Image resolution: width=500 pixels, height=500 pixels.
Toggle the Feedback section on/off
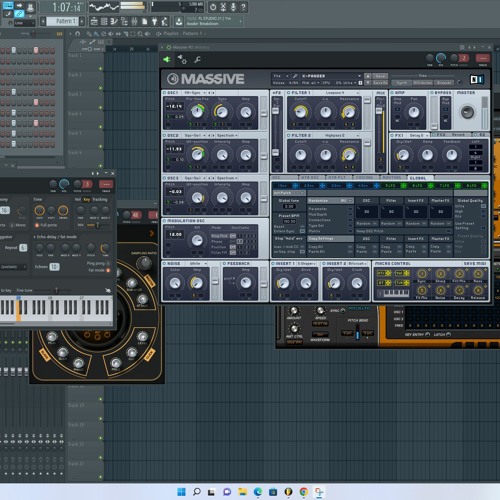(224, 264)
